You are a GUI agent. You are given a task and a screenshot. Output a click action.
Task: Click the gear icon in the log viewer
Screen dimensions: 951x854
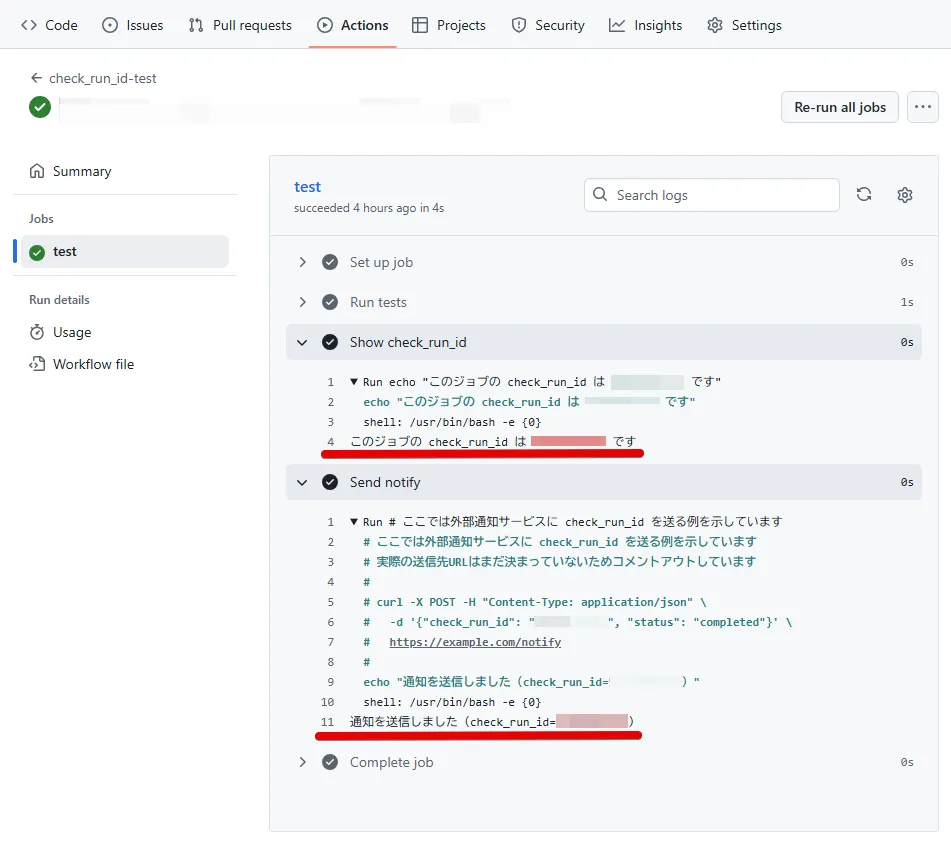[x=904, y=195]
